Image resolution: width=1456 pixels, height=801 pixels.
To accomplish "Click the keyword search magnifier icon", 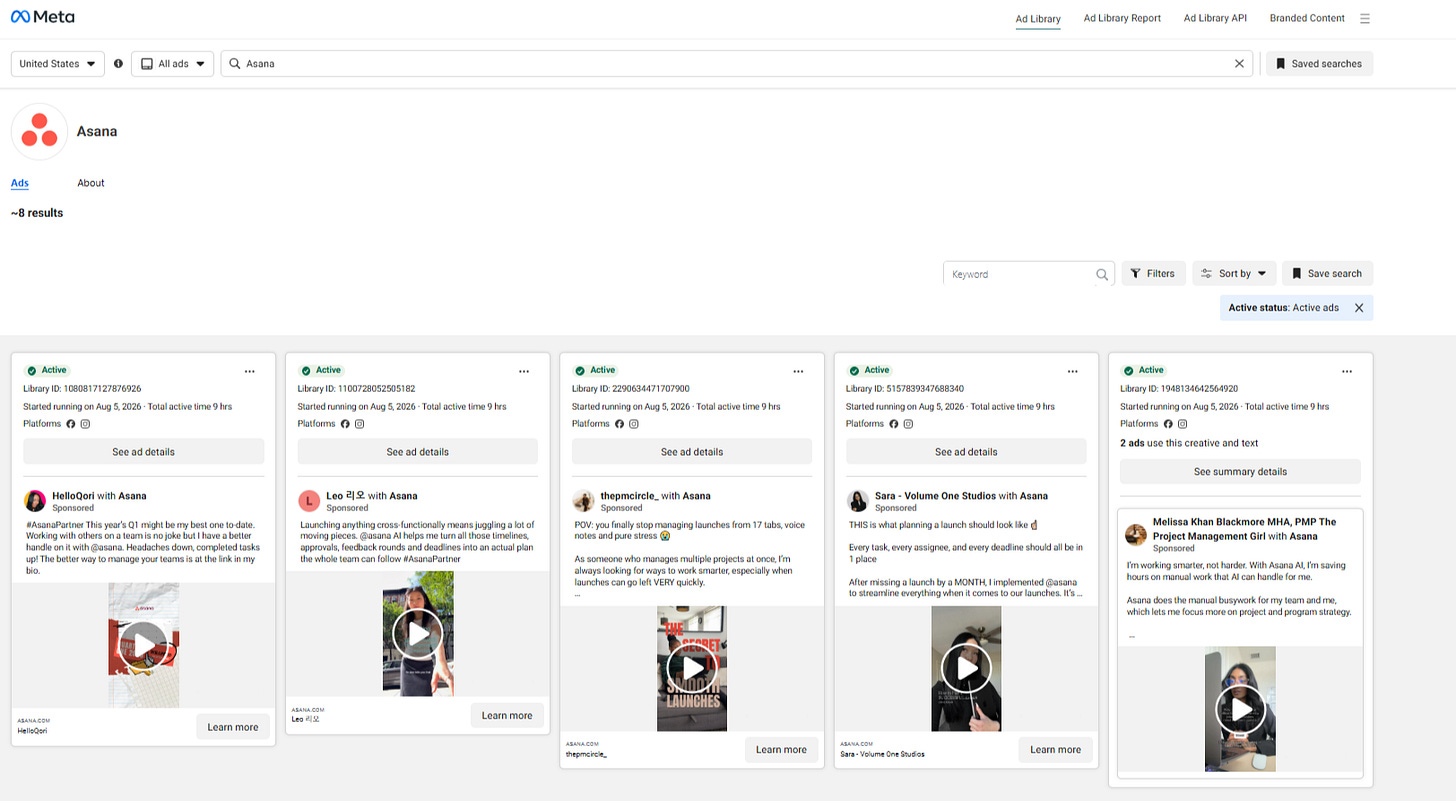I will (1101, 274).
